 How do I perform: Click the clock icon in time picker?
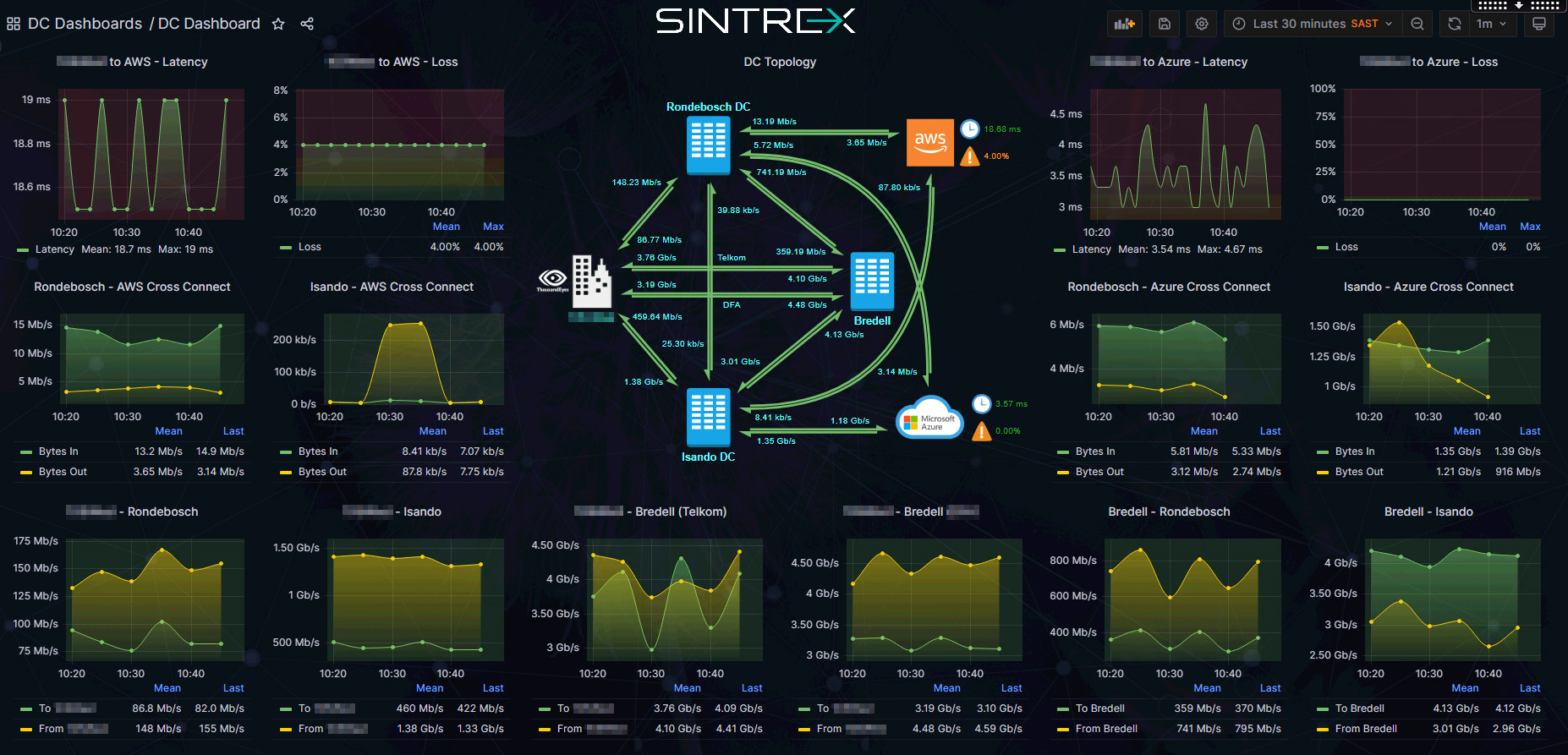point(1239,24)
